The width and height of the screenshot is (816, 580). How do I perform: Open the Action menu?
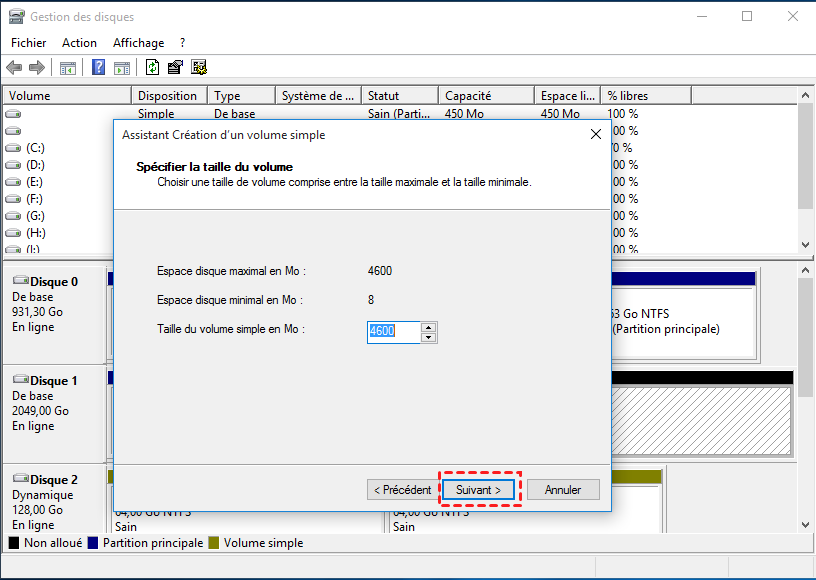coord(79,43)
